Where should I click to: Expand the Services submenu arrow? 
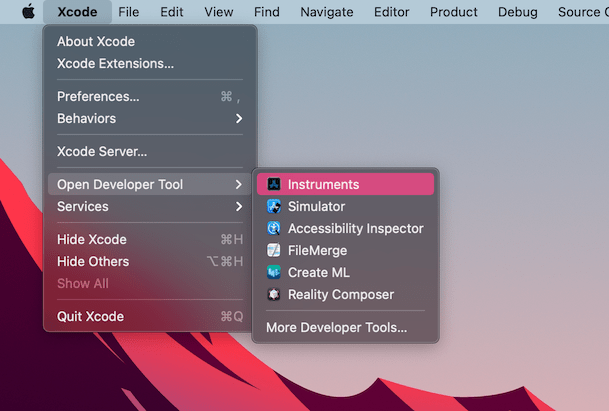(x=238, y=207)
